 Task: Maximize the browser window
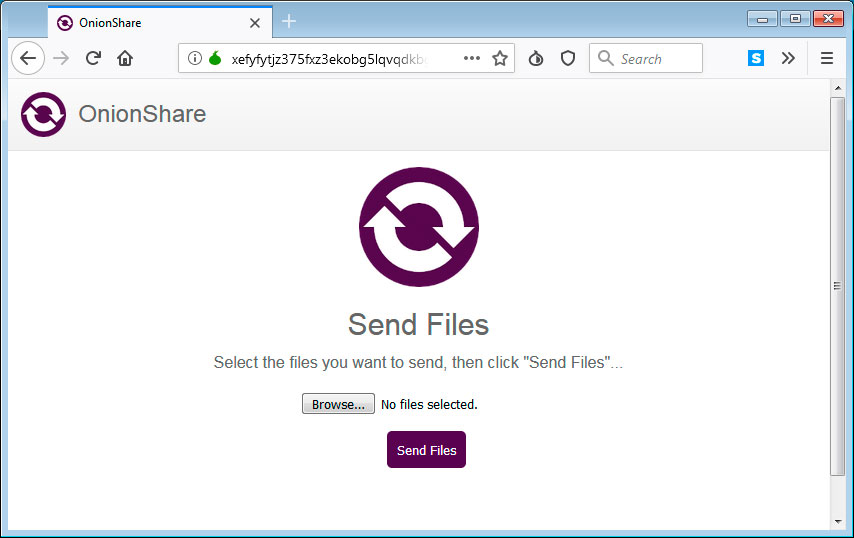pyautogui.click(x=795, y=19)
